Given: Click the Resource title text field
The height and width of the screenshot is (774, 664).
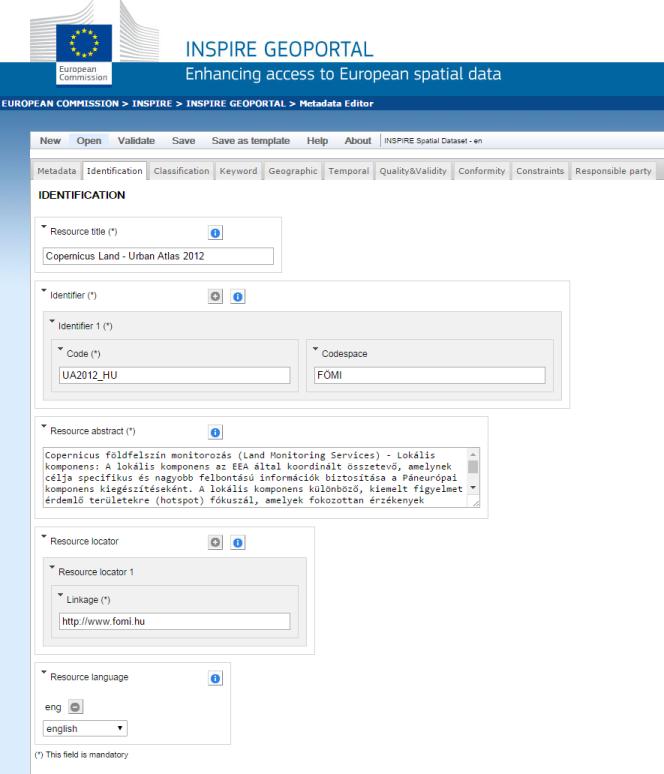Looking at the screenshot, I should pos(158,256).
